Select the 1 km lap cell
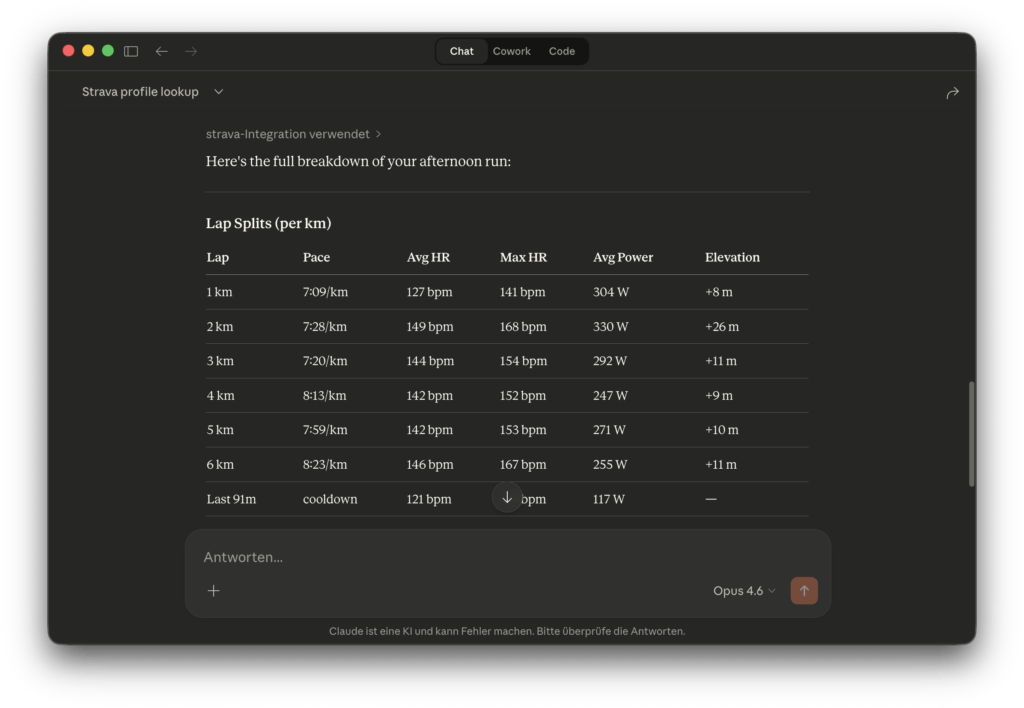The image size is (1024, 708). point(219,292)
